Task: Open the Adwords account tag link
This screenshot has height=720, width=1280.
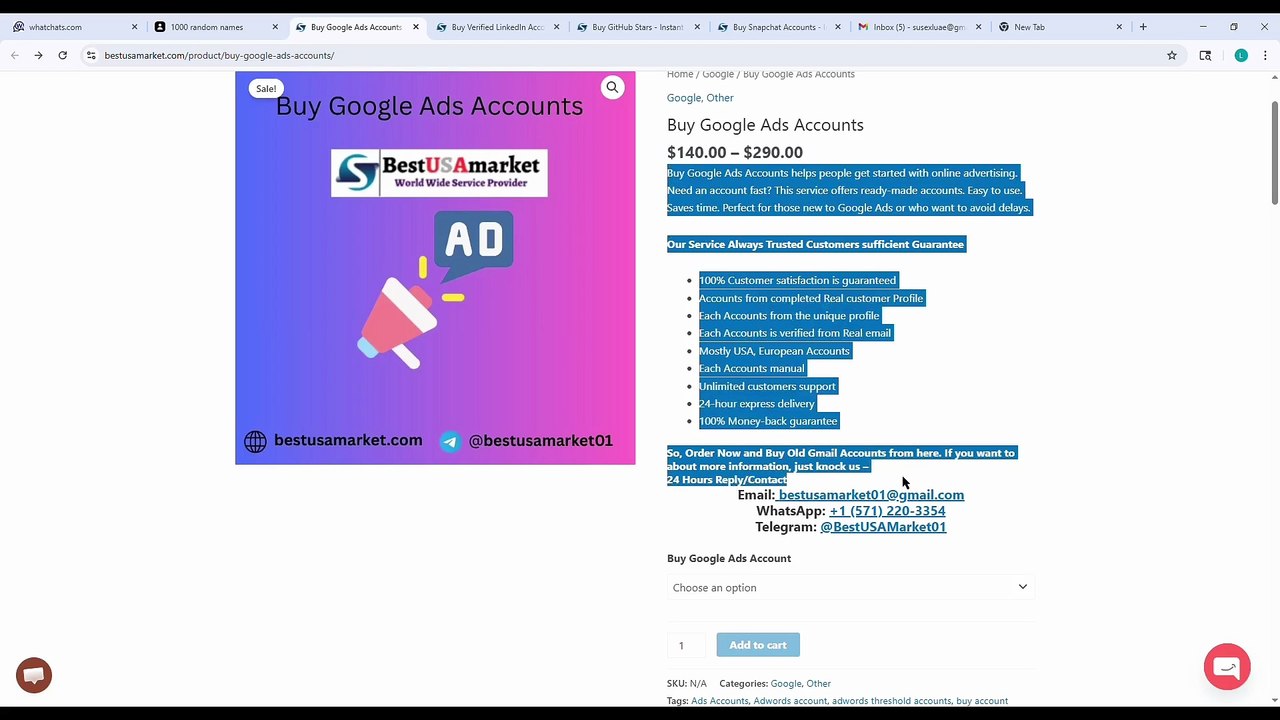Action: (x=790, y=701)
